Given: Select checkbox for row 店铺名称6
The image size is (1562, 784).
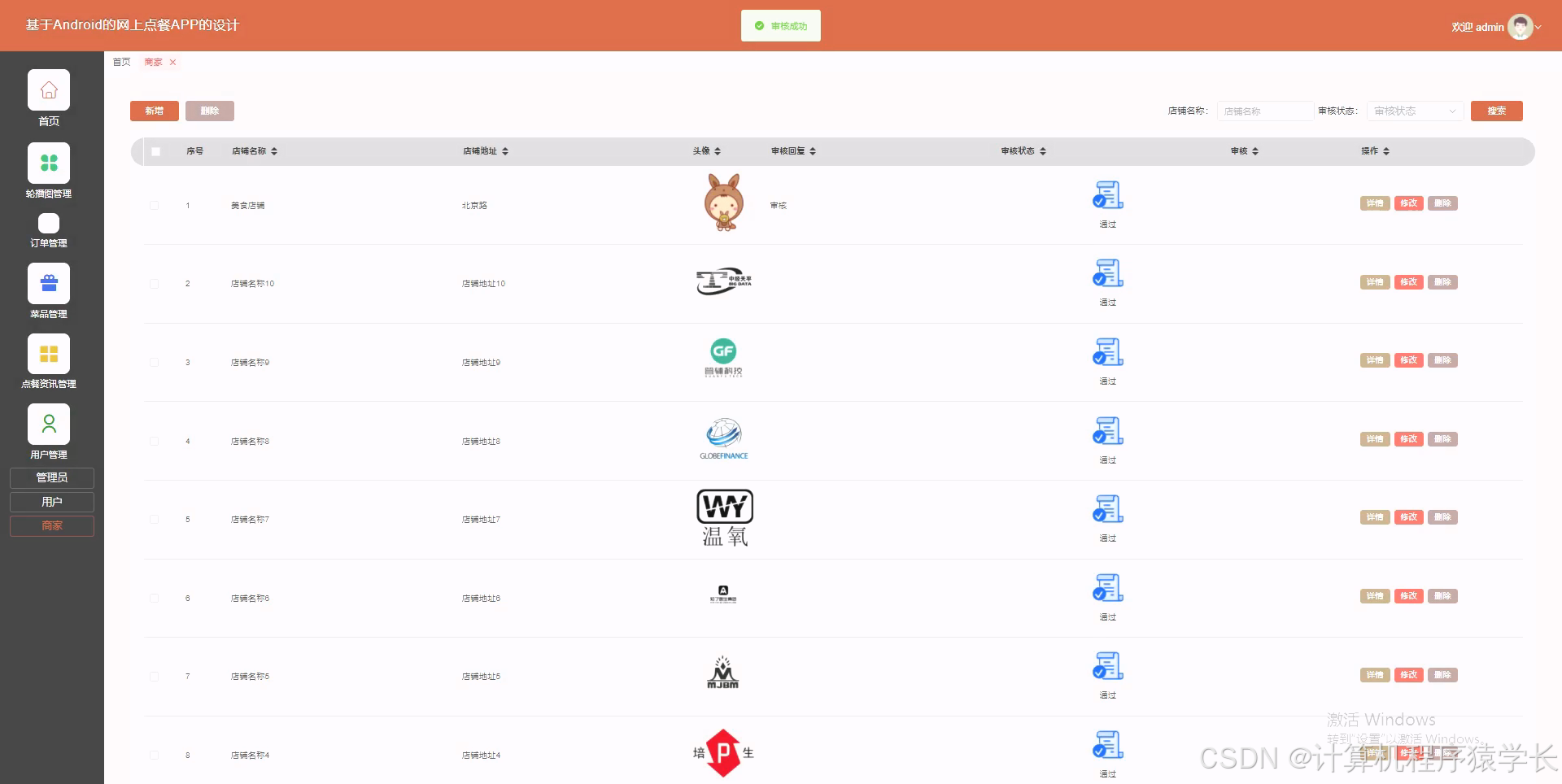Looking at the screenshot, I should pos(155,598).
